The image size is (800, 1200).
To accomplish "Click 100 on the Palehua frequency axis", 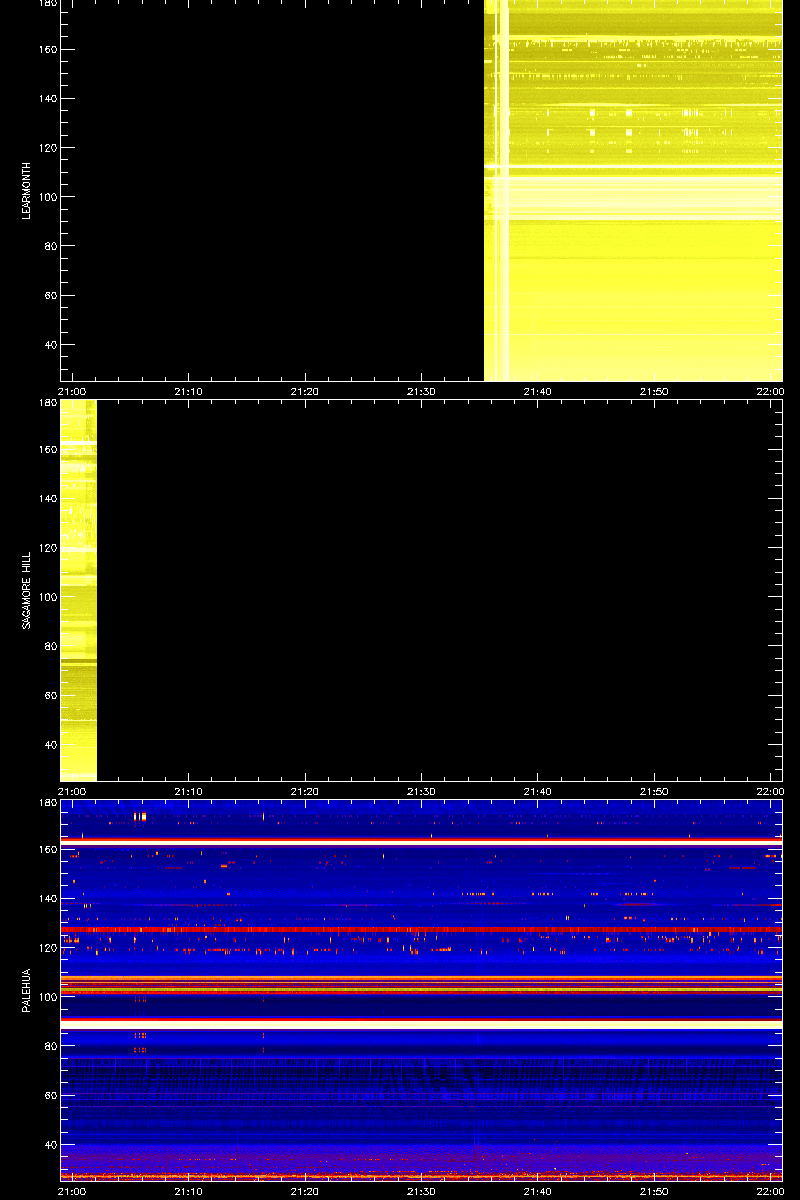I will click(x=47, y=995).
